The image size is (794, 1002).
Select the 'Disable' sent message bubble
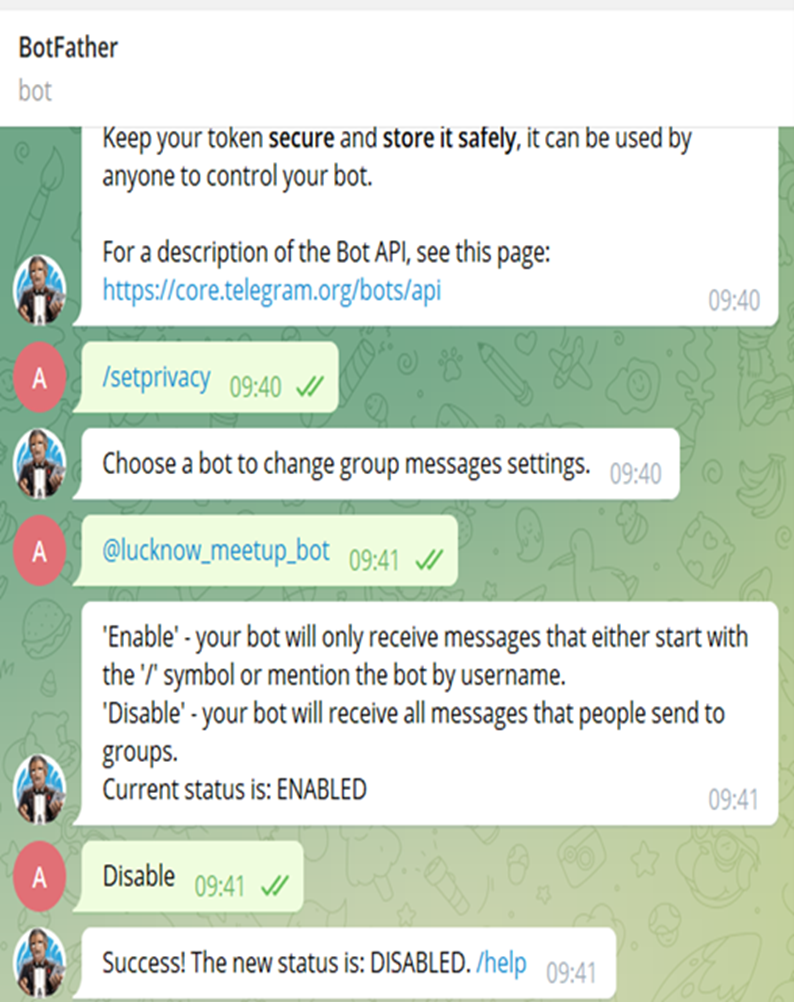click(x=189, y=876)
